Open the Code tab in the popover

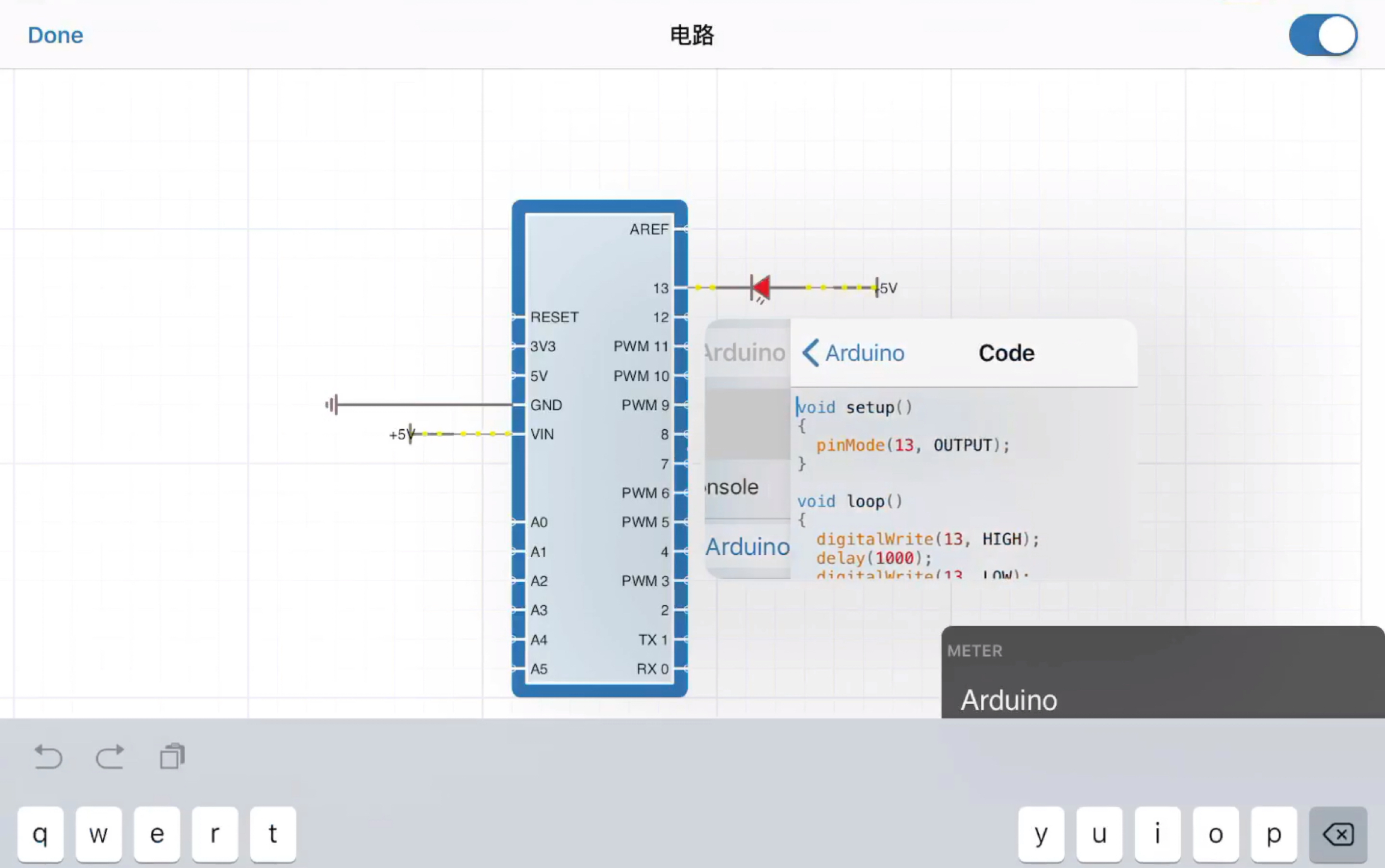1006,353
